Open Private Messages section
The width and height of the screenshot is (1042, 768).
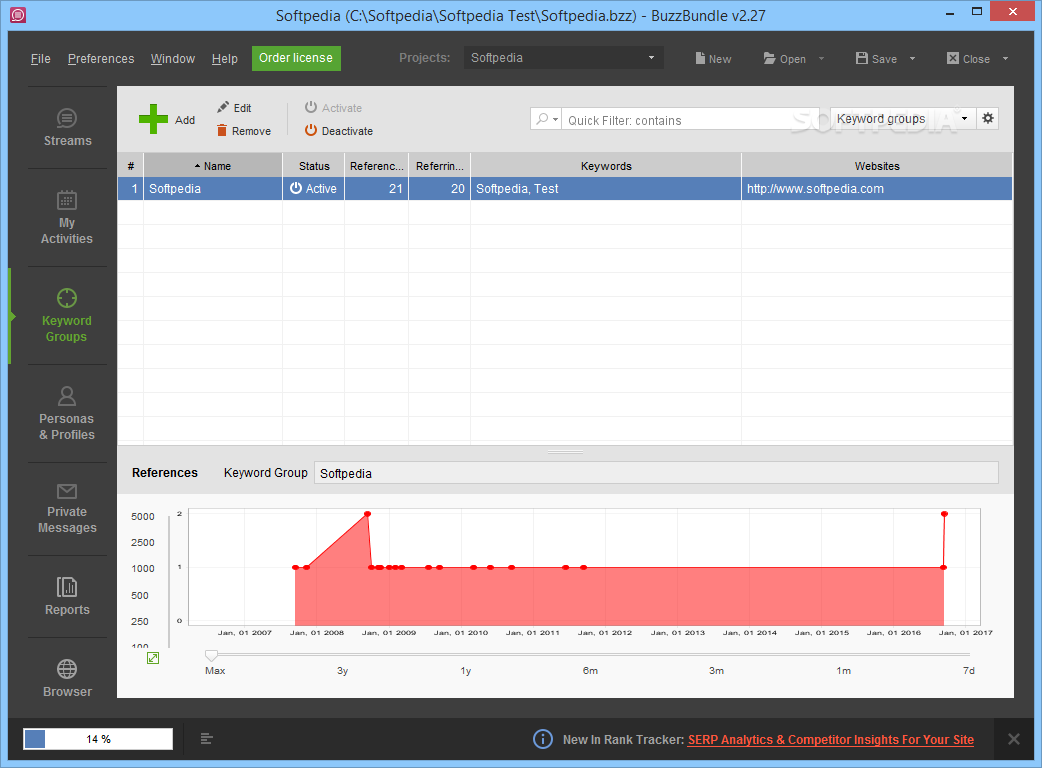tap(67, 509)
